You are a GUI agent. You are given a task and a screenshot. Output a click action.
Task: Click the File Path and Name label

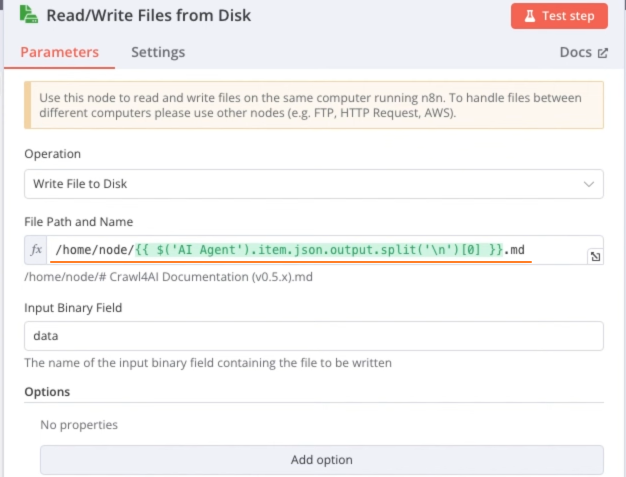pos(78,221)
